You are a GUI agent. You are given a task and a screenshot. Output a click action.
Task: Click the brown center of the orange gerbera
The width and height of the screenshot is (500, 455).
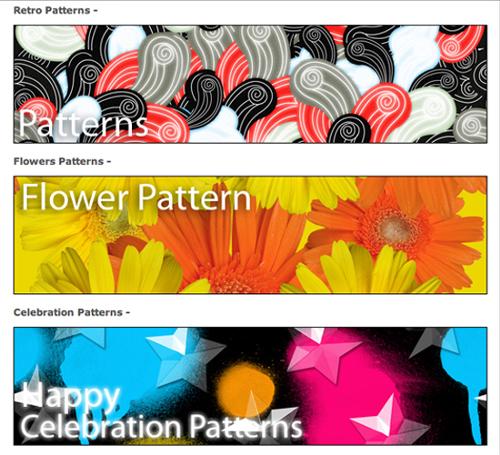[x=396, y=229]
